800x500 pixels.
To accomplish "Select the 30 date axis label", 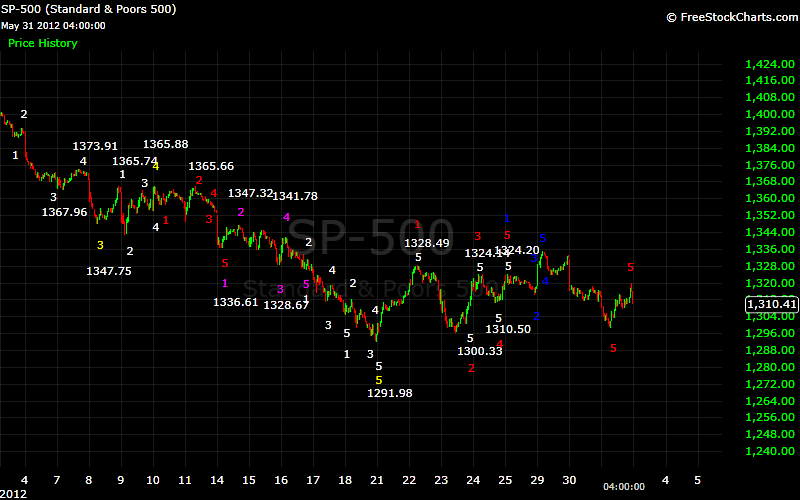I will (569, 480).
